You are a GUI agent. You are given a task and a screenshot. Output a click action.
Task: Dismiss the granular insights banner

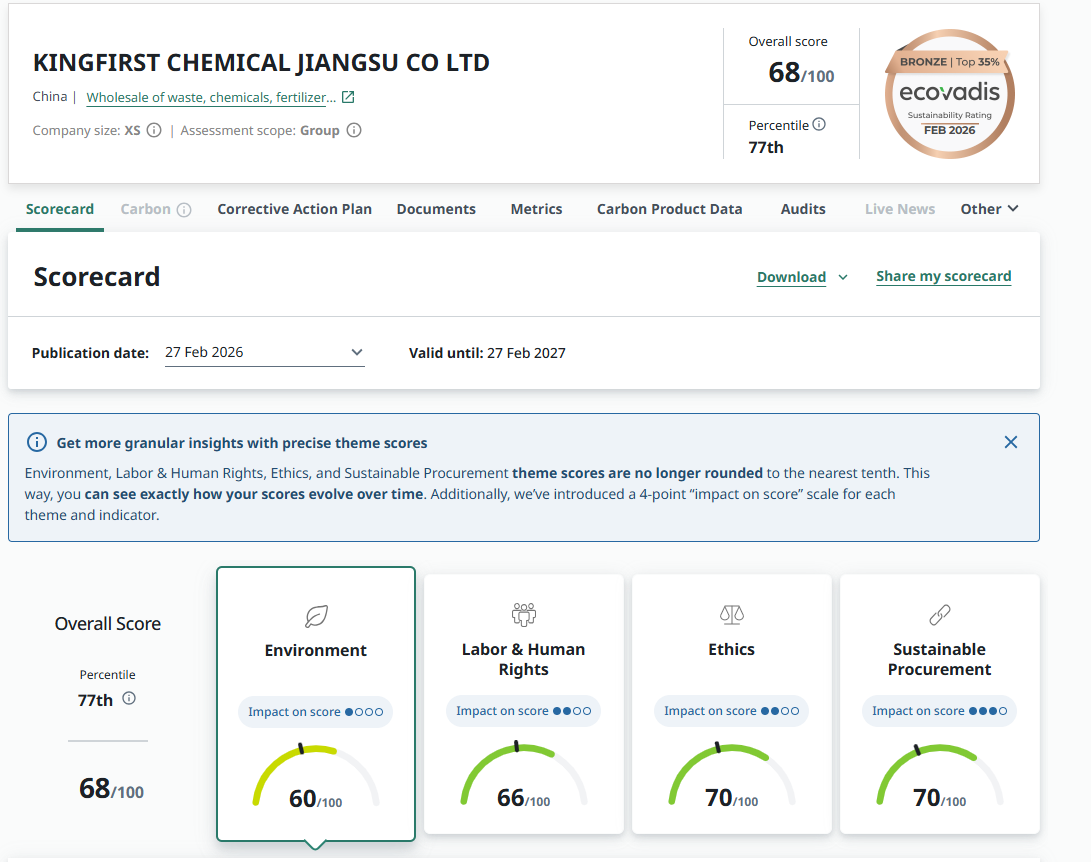click(1011, 442)
